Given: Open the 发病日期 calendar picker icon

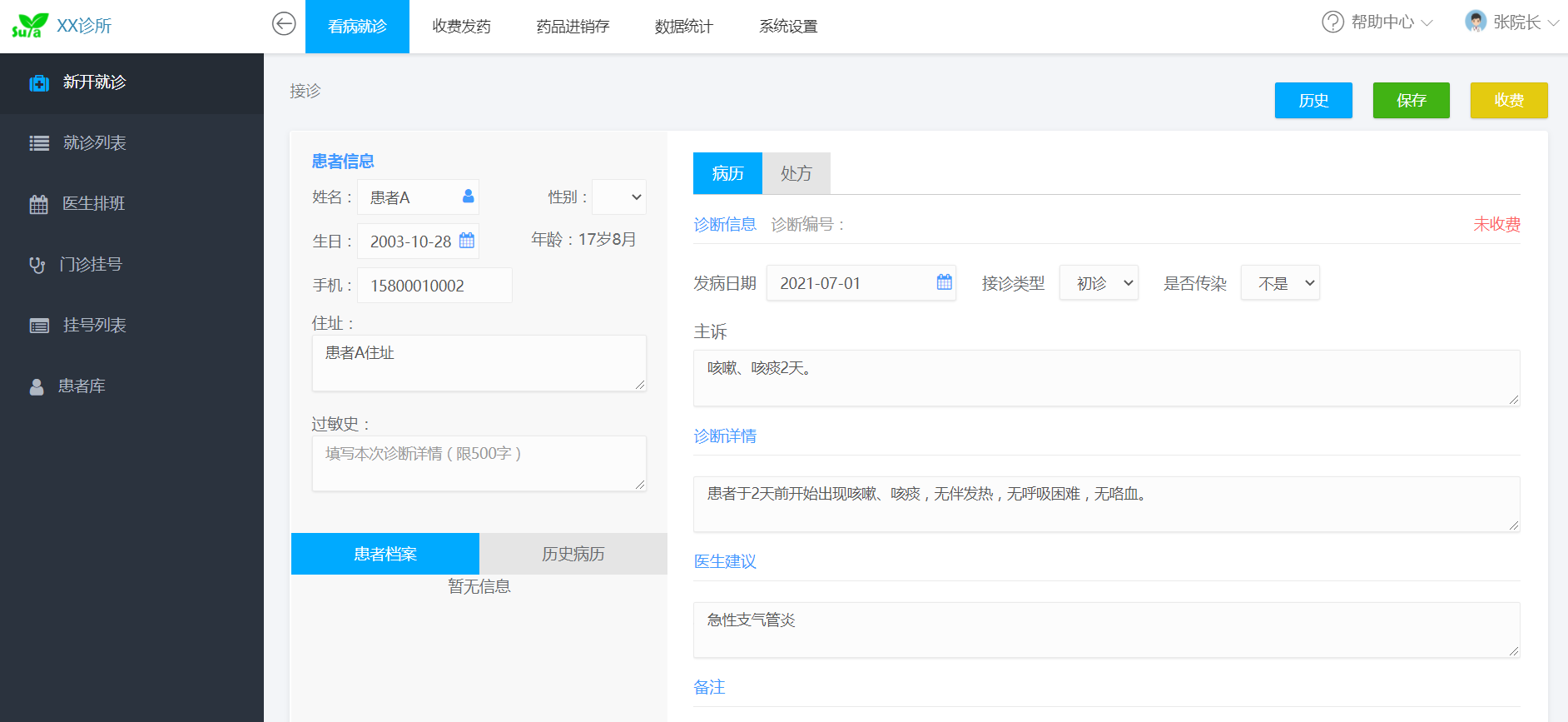Looking at the screenshot, I should [x=944, y=281].
